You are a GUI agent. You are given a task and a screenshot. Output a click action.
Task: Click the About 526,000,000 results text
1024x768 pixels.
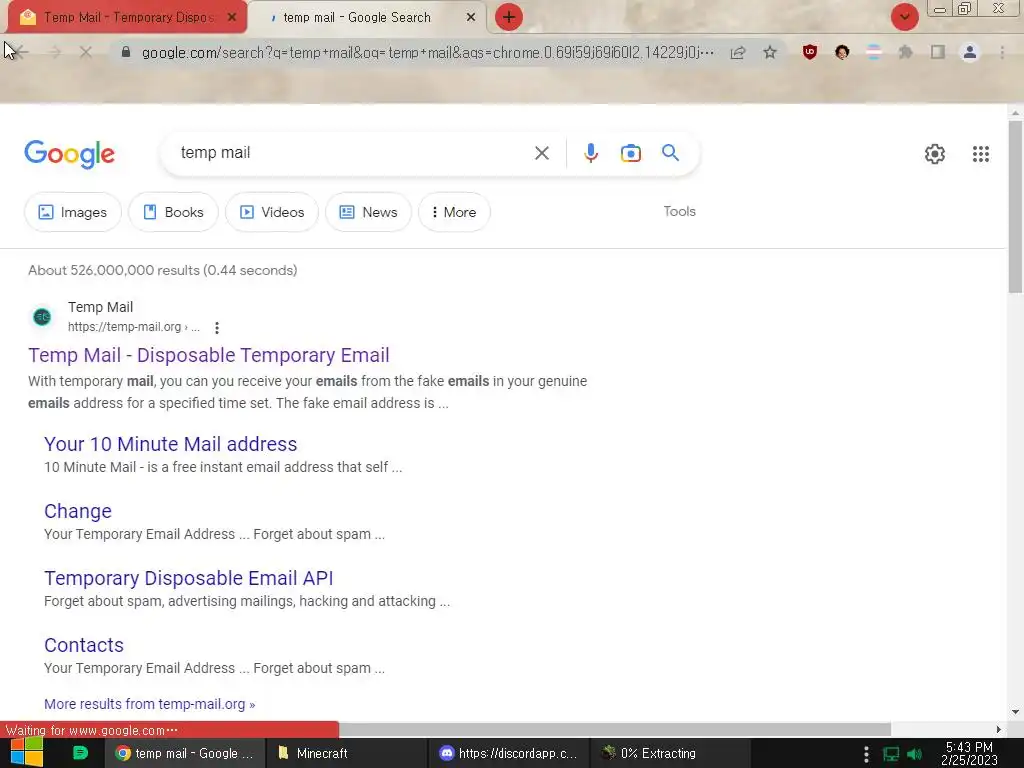click(163, 270)
